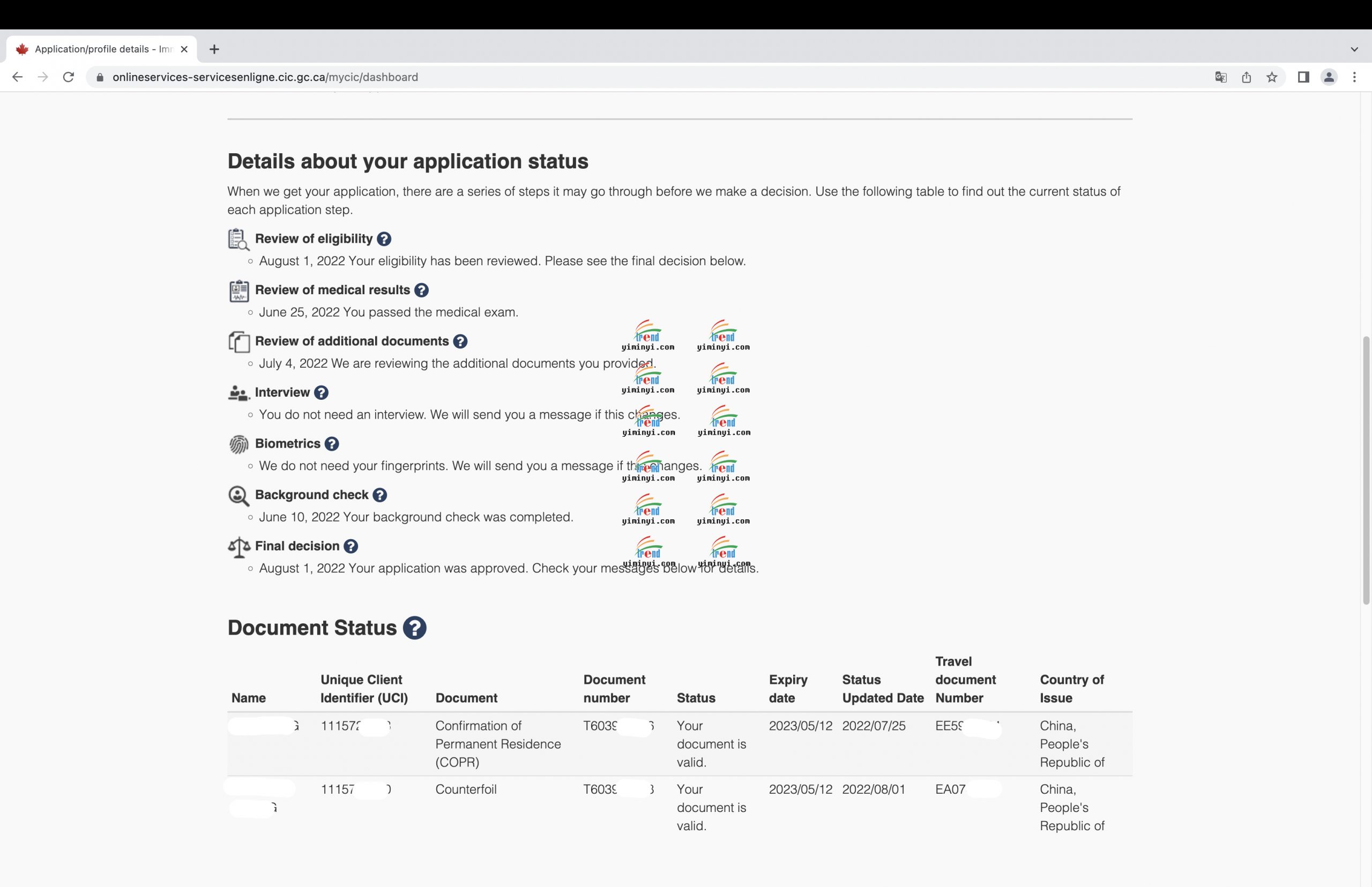This screenshot has height=887, width=1372.
Task: Bookmark this page with the star icon
Action: click(x=1272, y=77)
